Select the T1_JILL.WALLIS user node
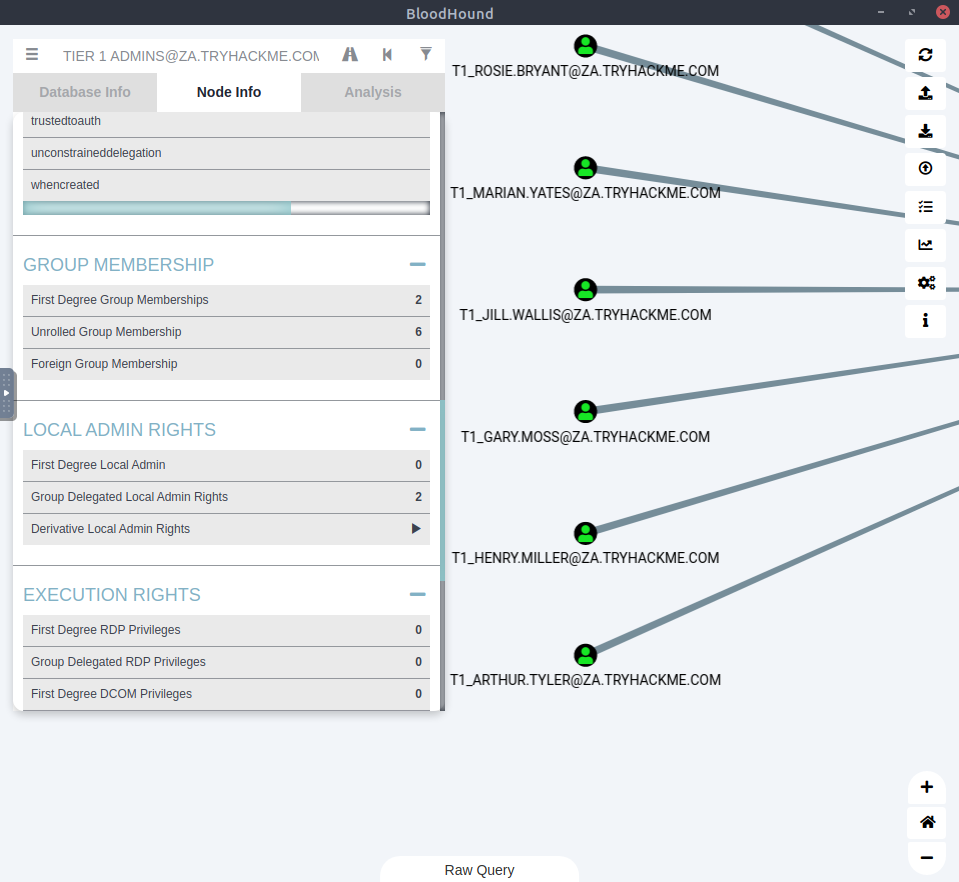 (585, 289)
